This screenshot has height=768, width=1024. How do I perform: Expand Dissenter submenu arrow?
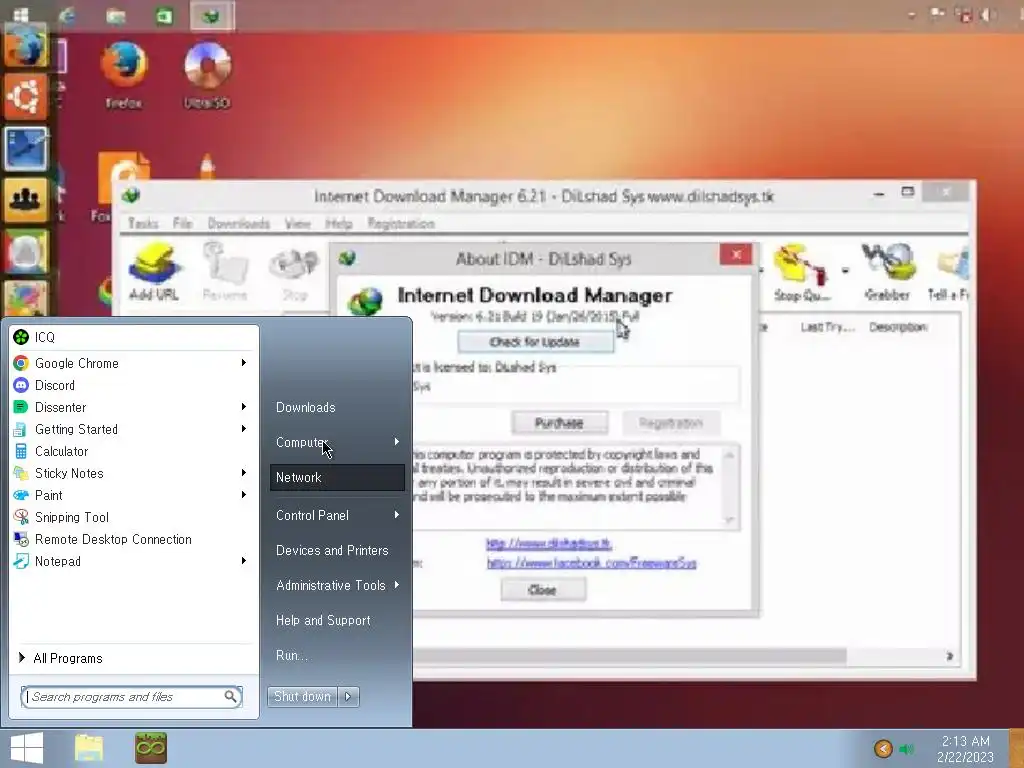tap(244, 407)
